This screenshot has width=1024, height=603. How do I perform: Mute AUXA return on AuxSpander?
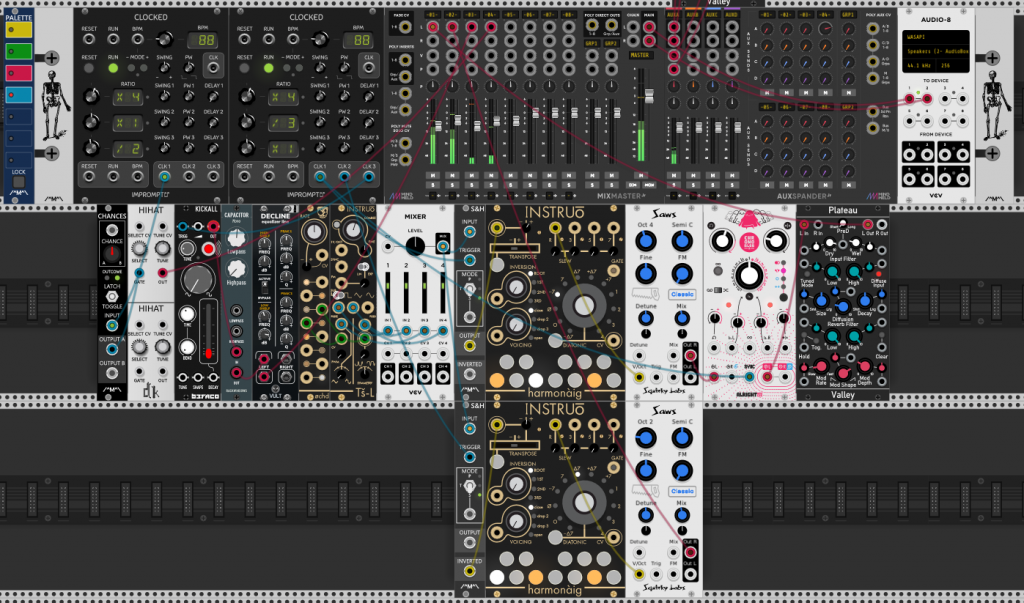click(673, 176)
